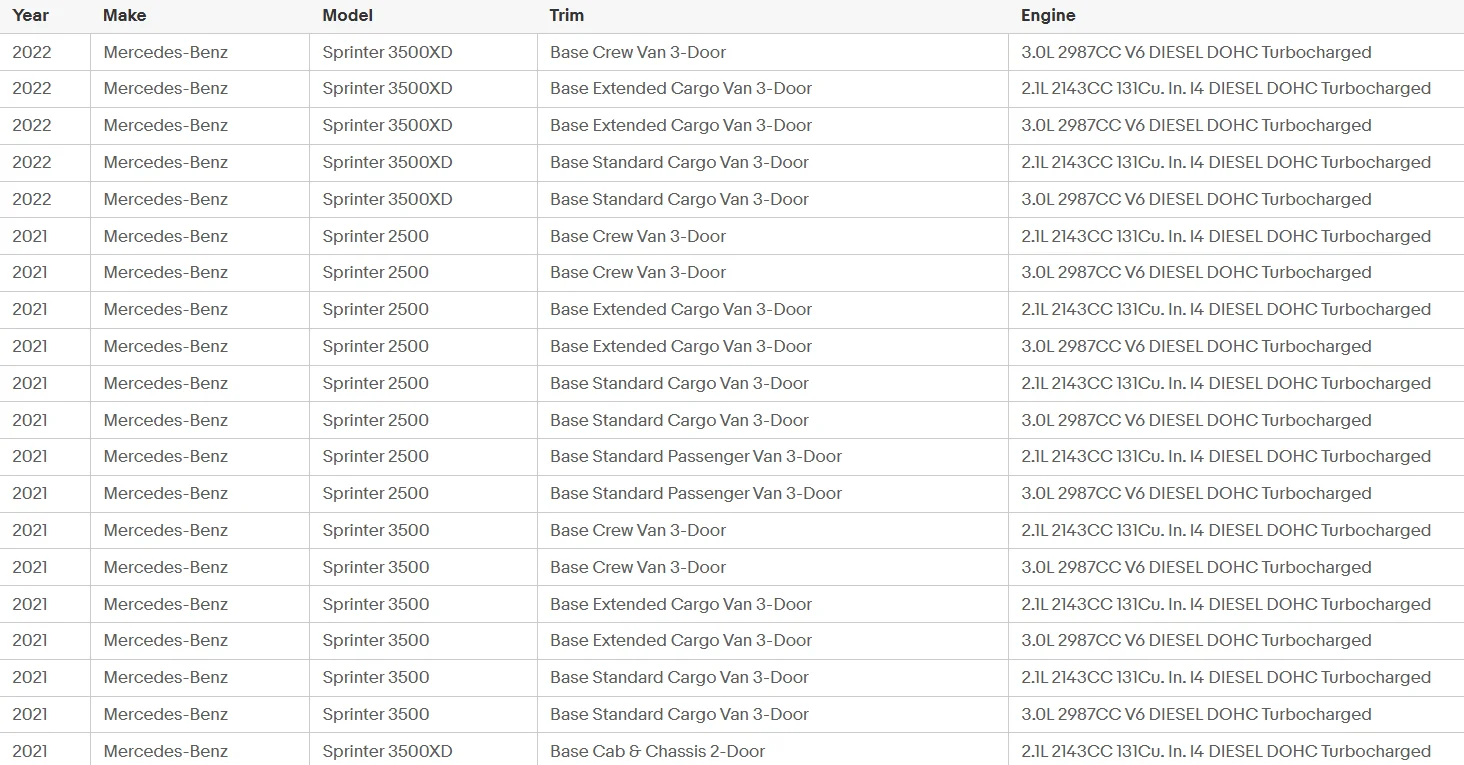The width and height of the screenshot is (1464, 765).
Task: Select Mercedes-Benz make in 2022 Crew Van row
Action: click(x=166, y=52)
